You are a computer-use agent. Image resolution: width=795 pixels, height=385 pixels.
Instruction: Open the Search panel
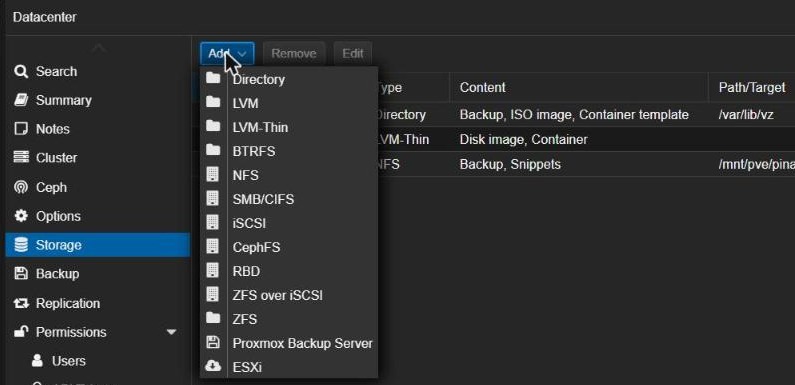tap(98, 71)
